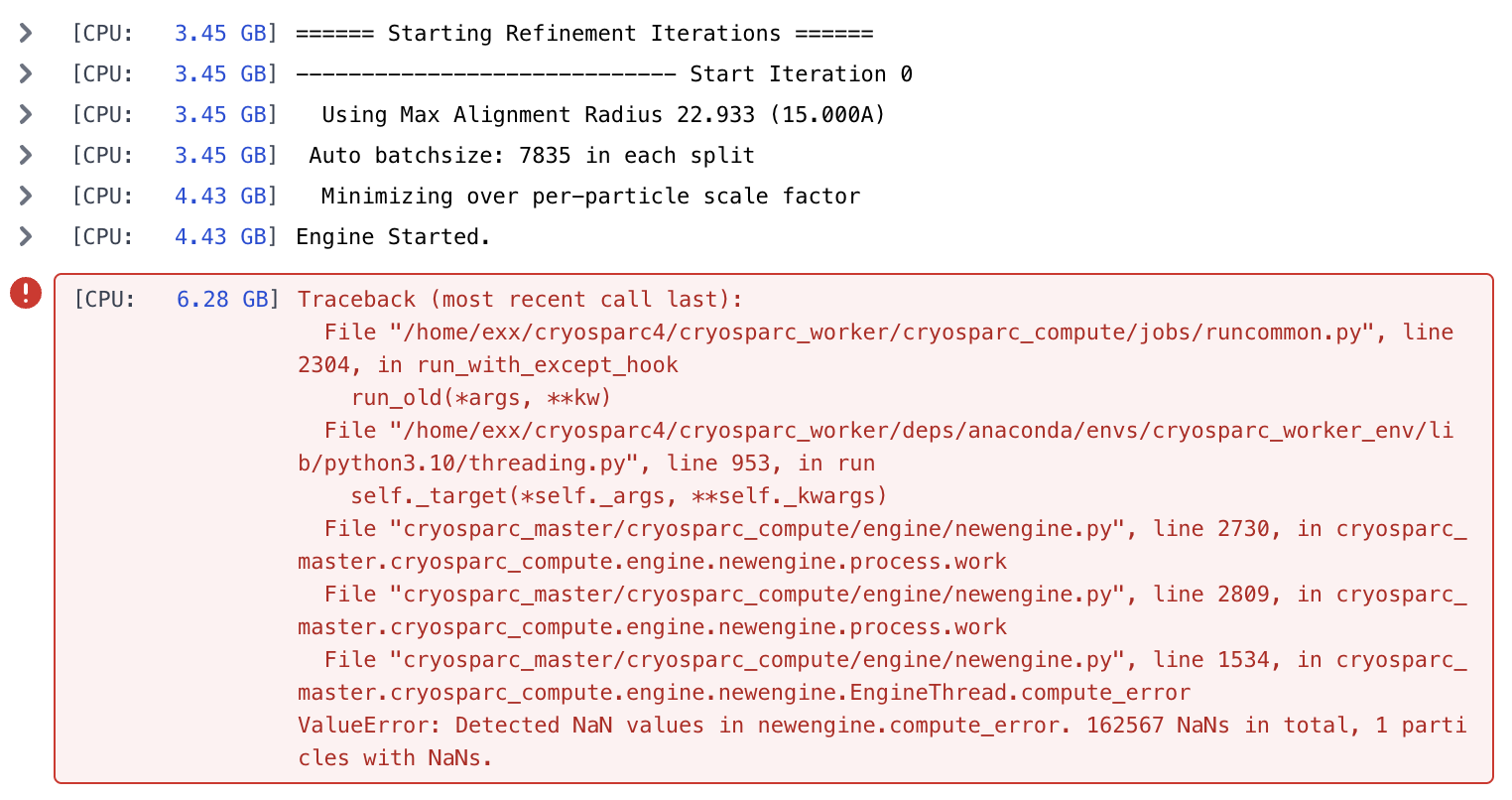The height and width of the screenshot is (800, 1512).
Task: Click the Using Max Alignment Radius message
Action: pos(603,115)
